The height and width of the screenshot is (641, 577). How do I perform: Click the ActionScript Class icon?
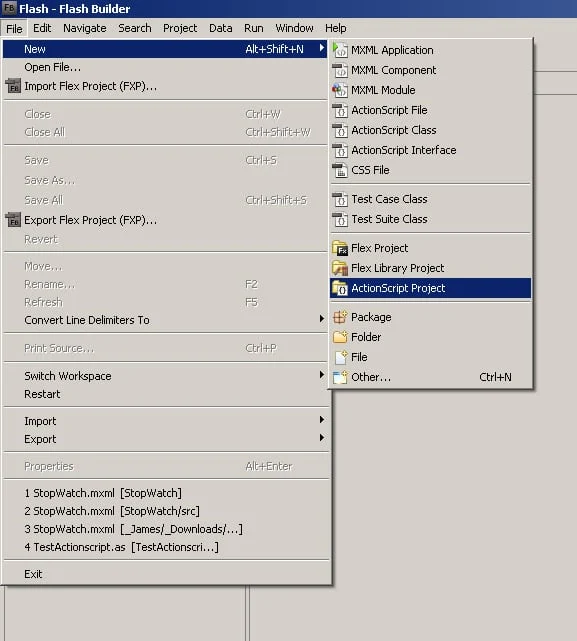click(340, 130)
